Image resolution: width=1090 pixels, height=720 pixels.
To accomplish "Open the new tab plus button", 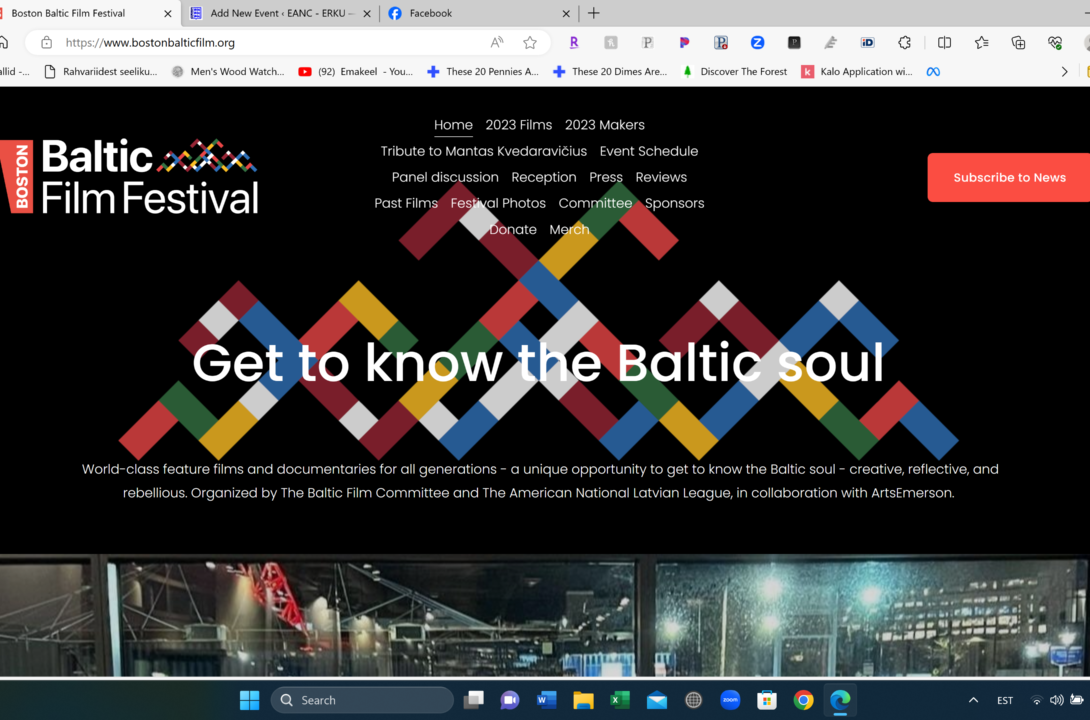I will pos(594,13).
